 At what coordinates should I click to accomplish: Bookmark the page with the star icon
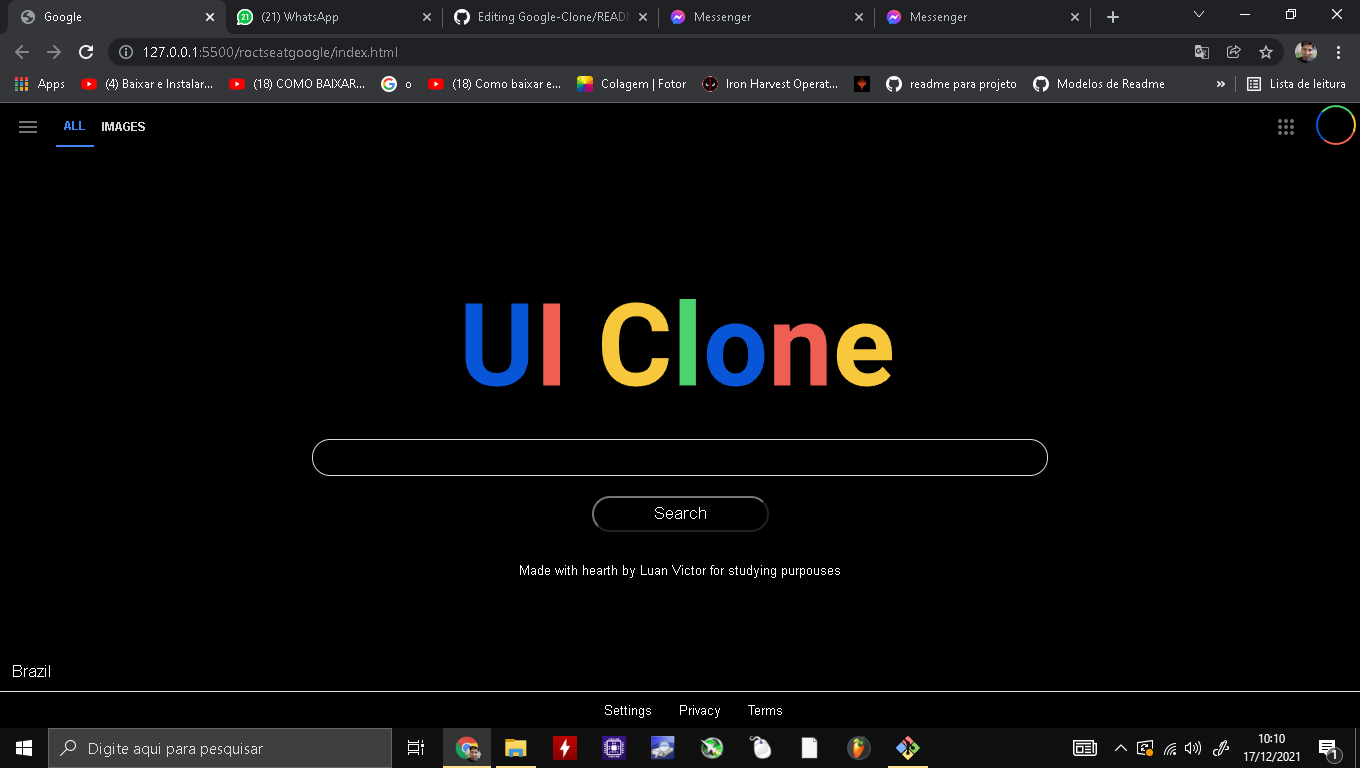[1267, 52]
